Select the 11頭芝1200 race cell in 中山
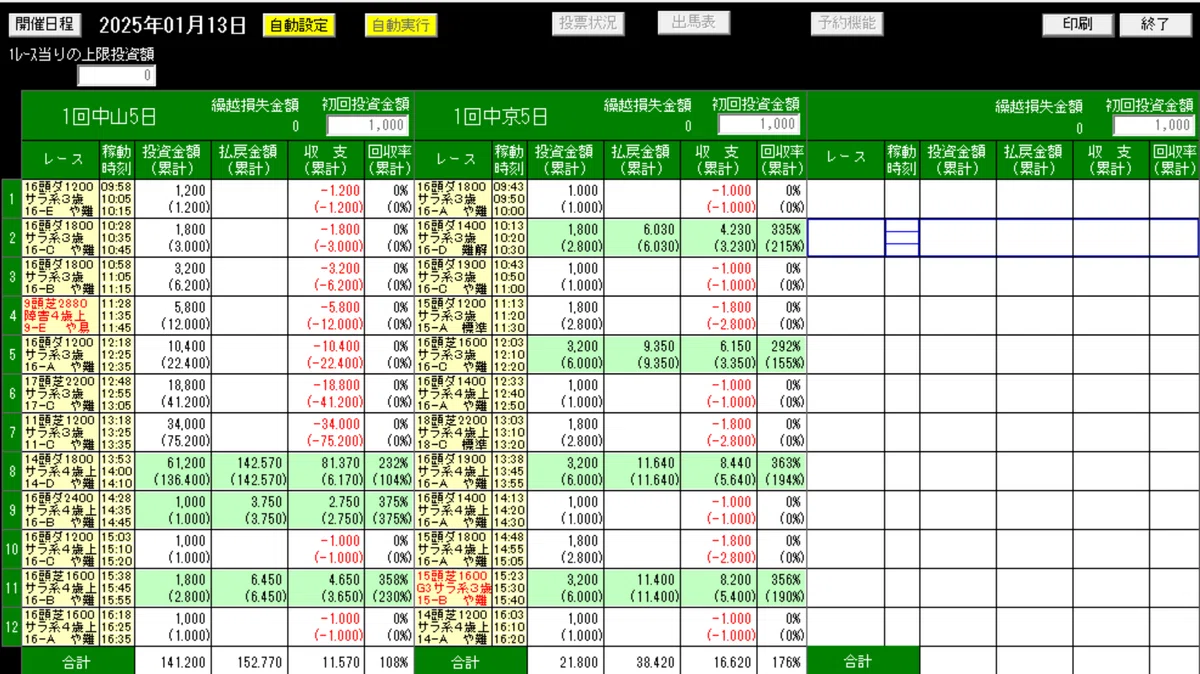Image resolution: width=1200 pixels, height=674 pixels. coord(60,433)
